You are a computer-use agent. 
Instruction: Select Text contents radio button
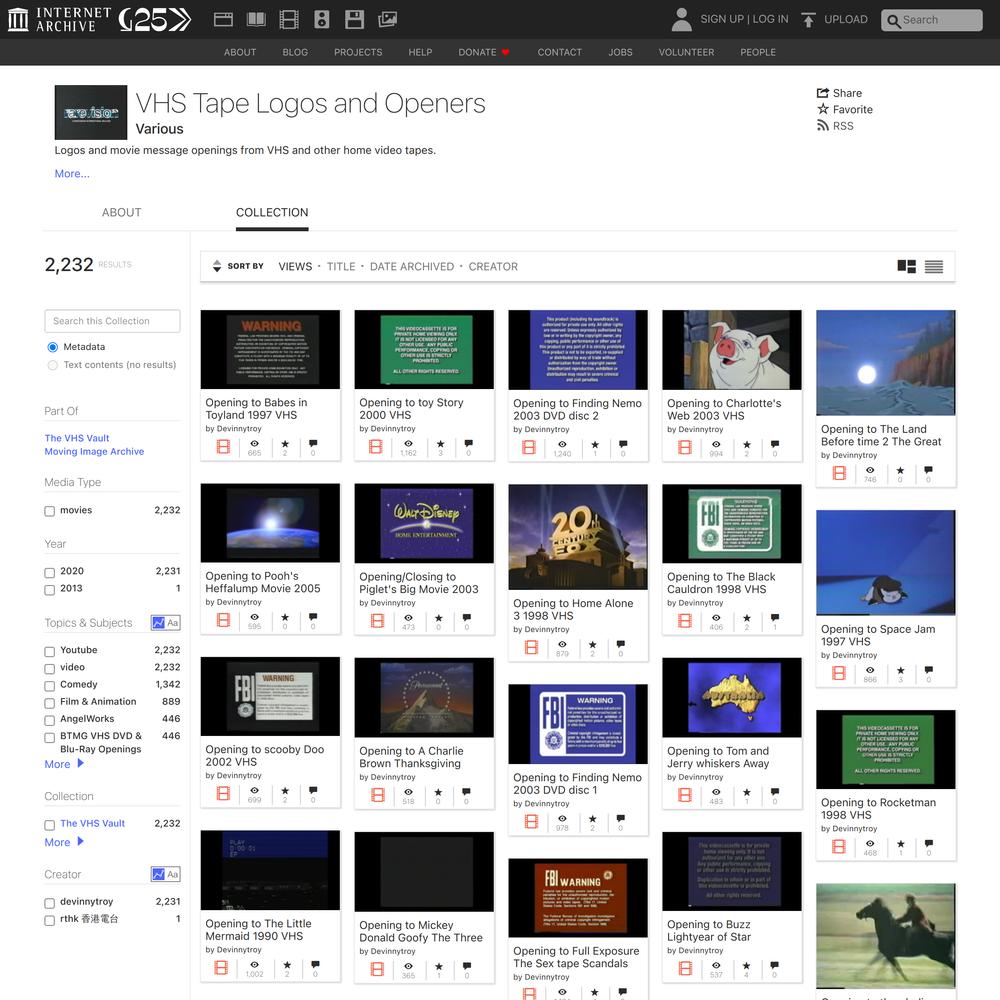(x=52, y=365)
